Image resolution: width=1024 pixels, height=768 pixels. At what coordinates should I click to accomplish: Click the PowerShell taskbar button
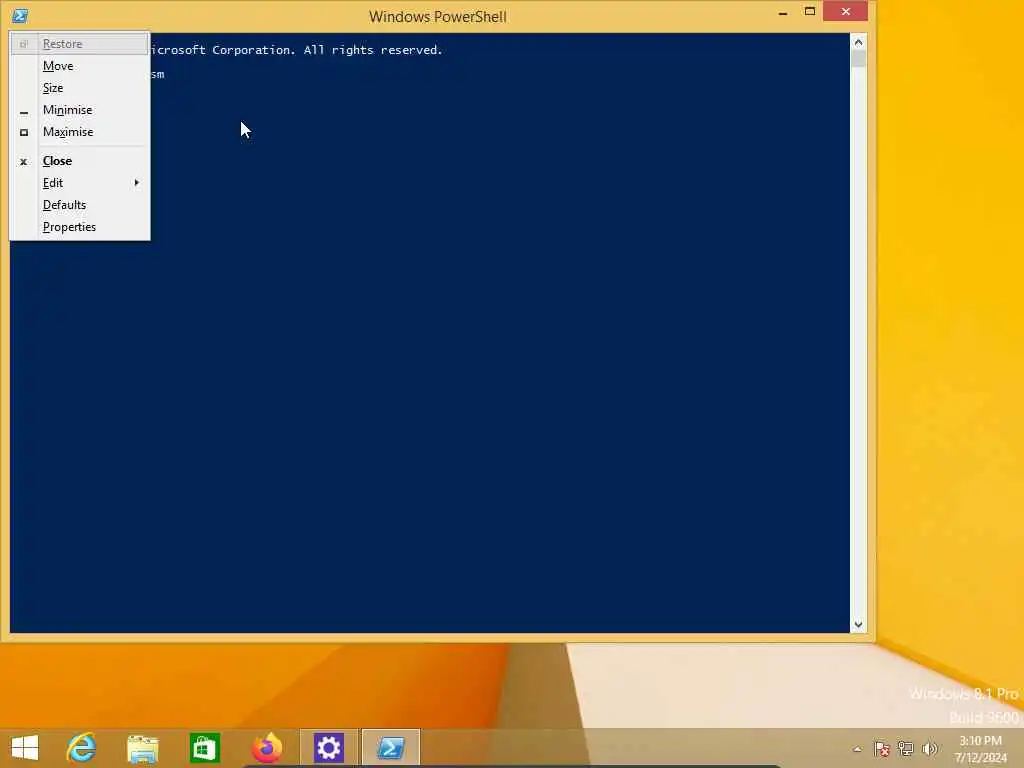[391, 748]
